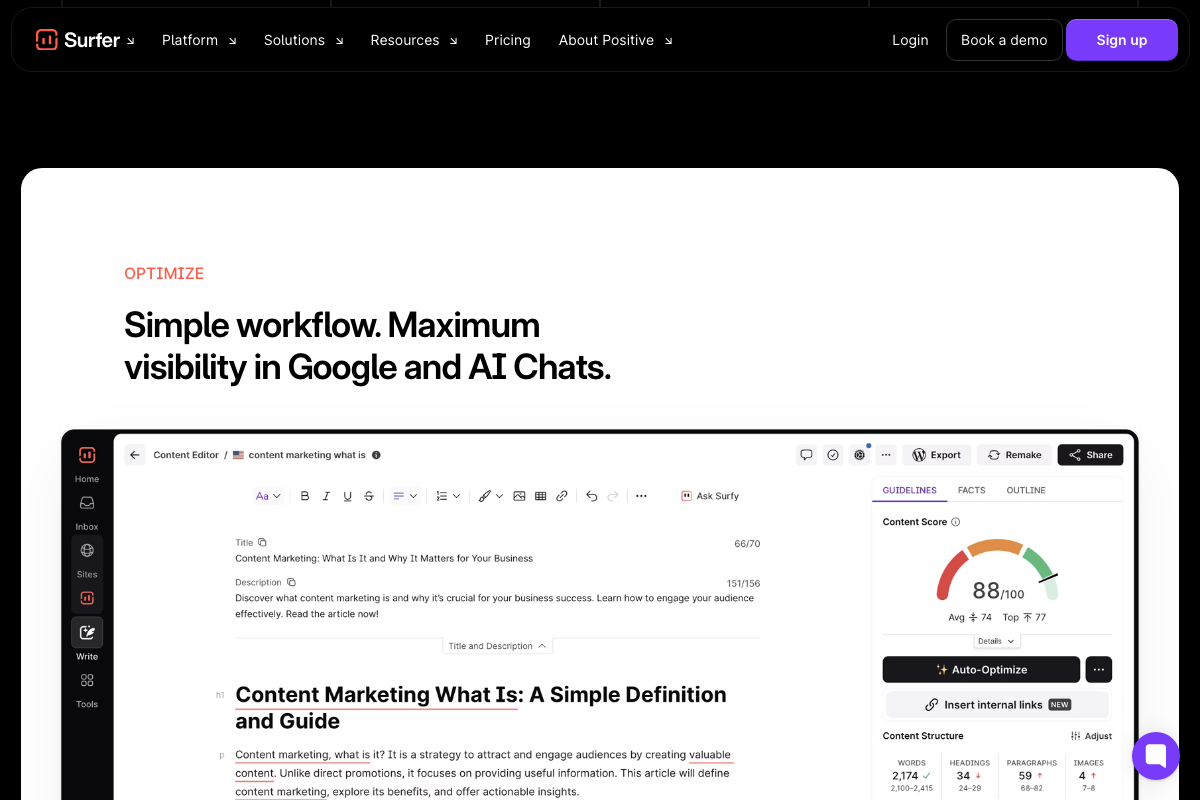Click the HEADINGS 34 stat
Viewport: 1200px width, 800px height.
[969, 775]
